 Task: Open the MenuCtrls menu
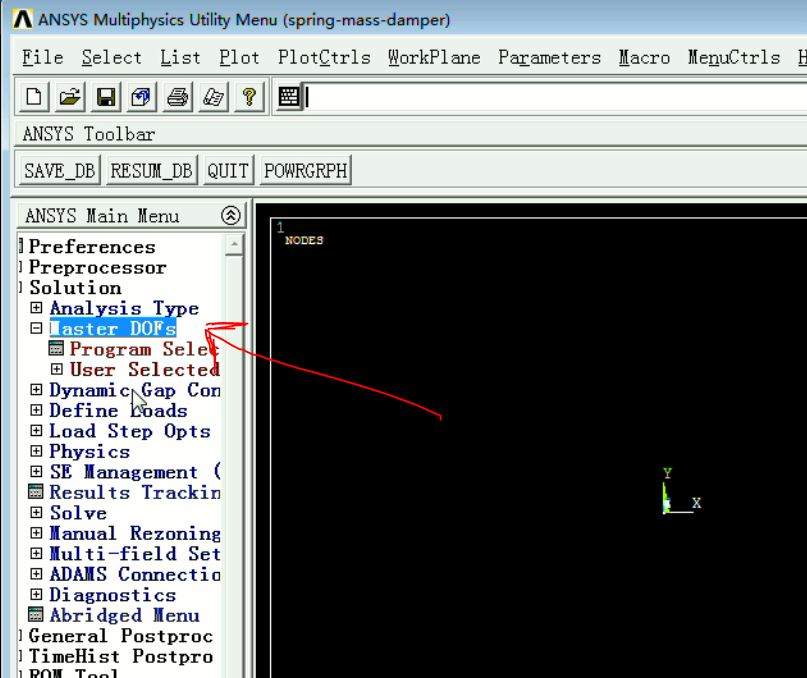pyautogui.click(x=734, y=57)
